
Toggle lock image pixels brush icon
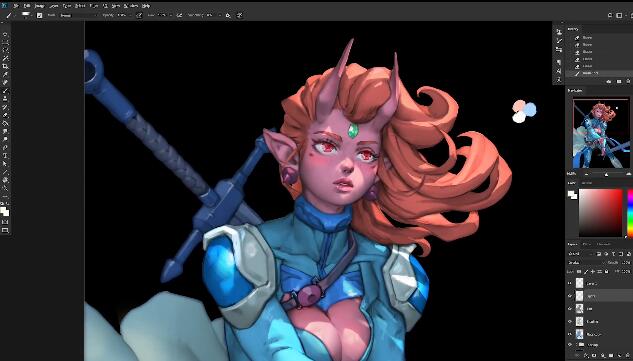[x=586, y=271]
